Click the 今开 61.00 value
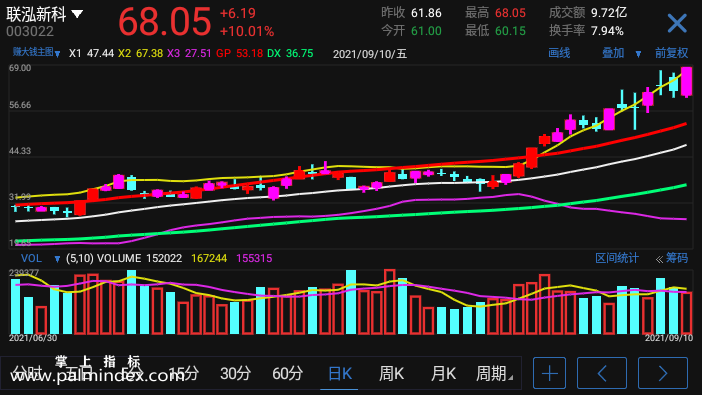This screenshot has width=702, height=395. (x=411, y=30)
